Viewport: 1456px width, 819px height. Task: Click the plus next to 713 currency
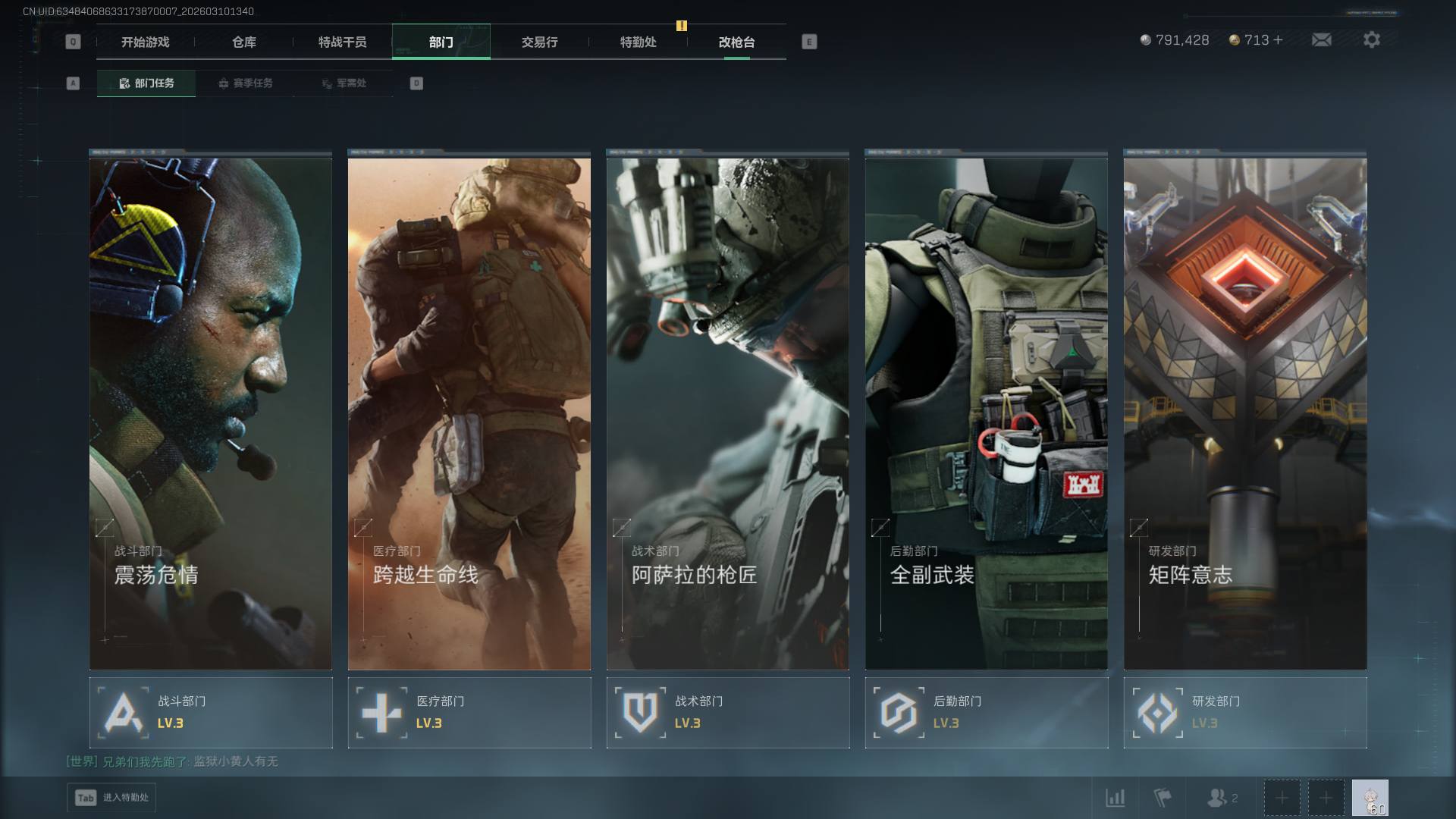click(1279, 39)
